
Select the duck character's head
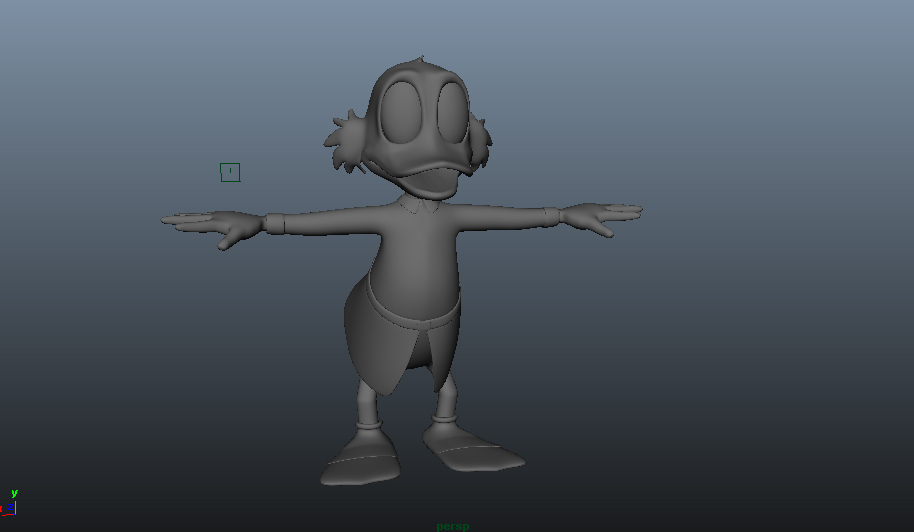(420, 127)
